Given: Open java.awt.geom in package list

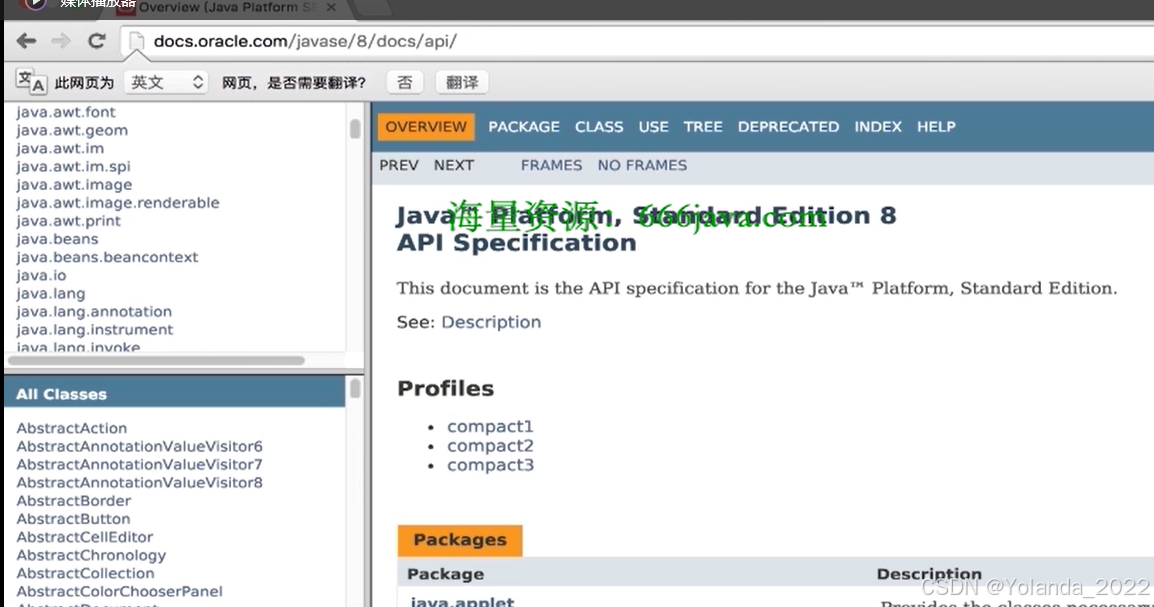Looking at the screenshot, I should [x=72, y=130].
